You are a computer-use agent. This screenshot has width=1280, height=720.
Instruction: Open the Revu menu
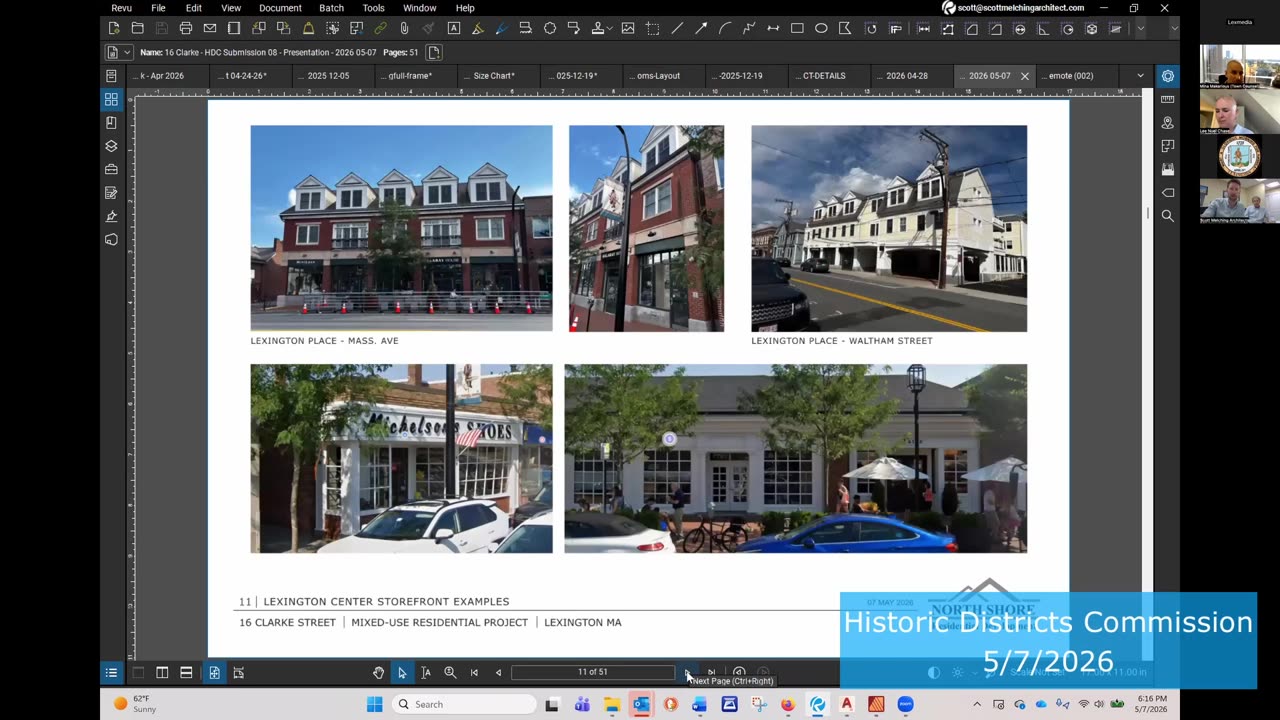[122, 8]
